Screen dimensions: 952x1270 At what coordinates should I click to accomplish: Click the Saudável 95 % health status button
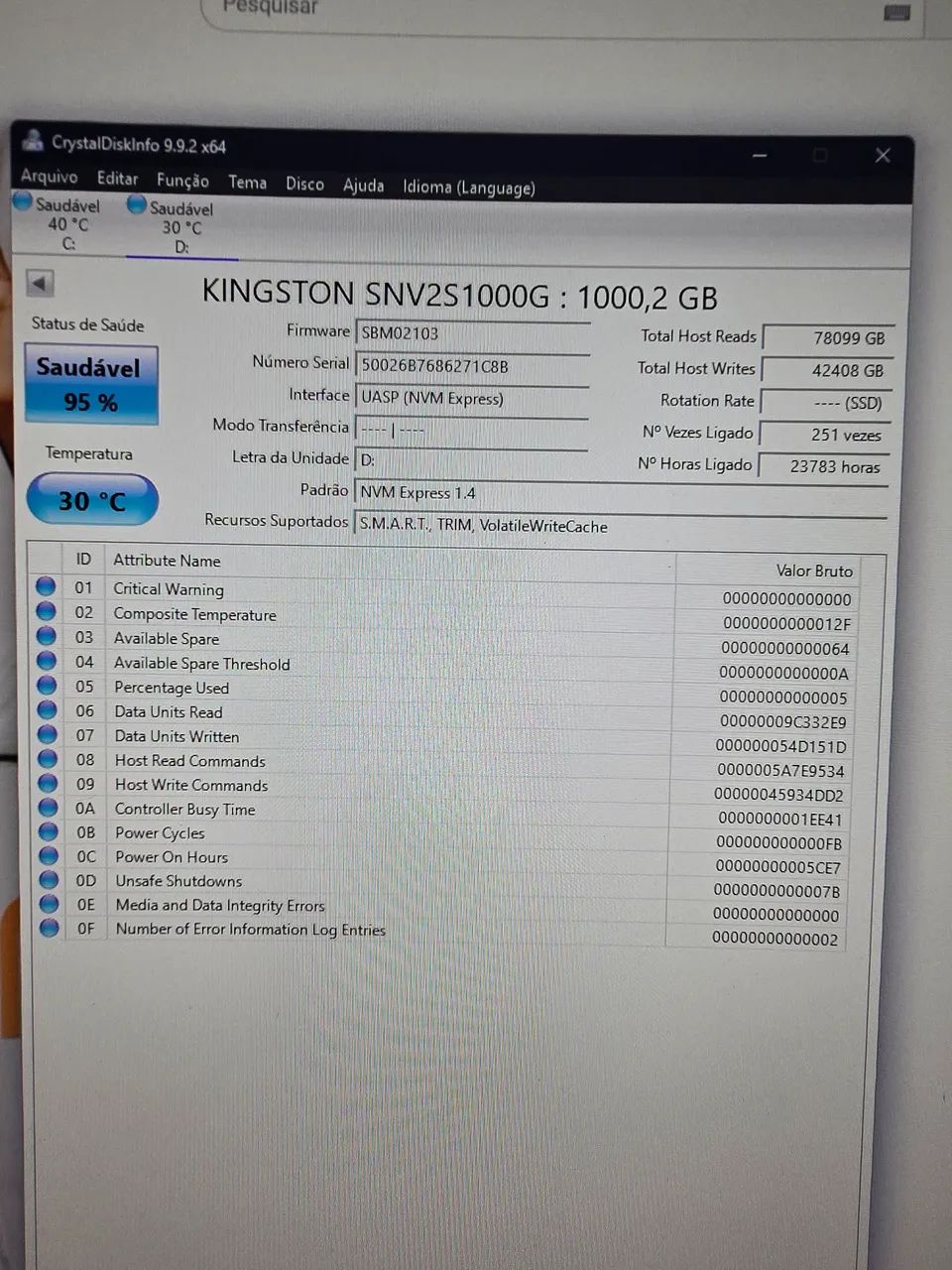click(x=90, y=384)
